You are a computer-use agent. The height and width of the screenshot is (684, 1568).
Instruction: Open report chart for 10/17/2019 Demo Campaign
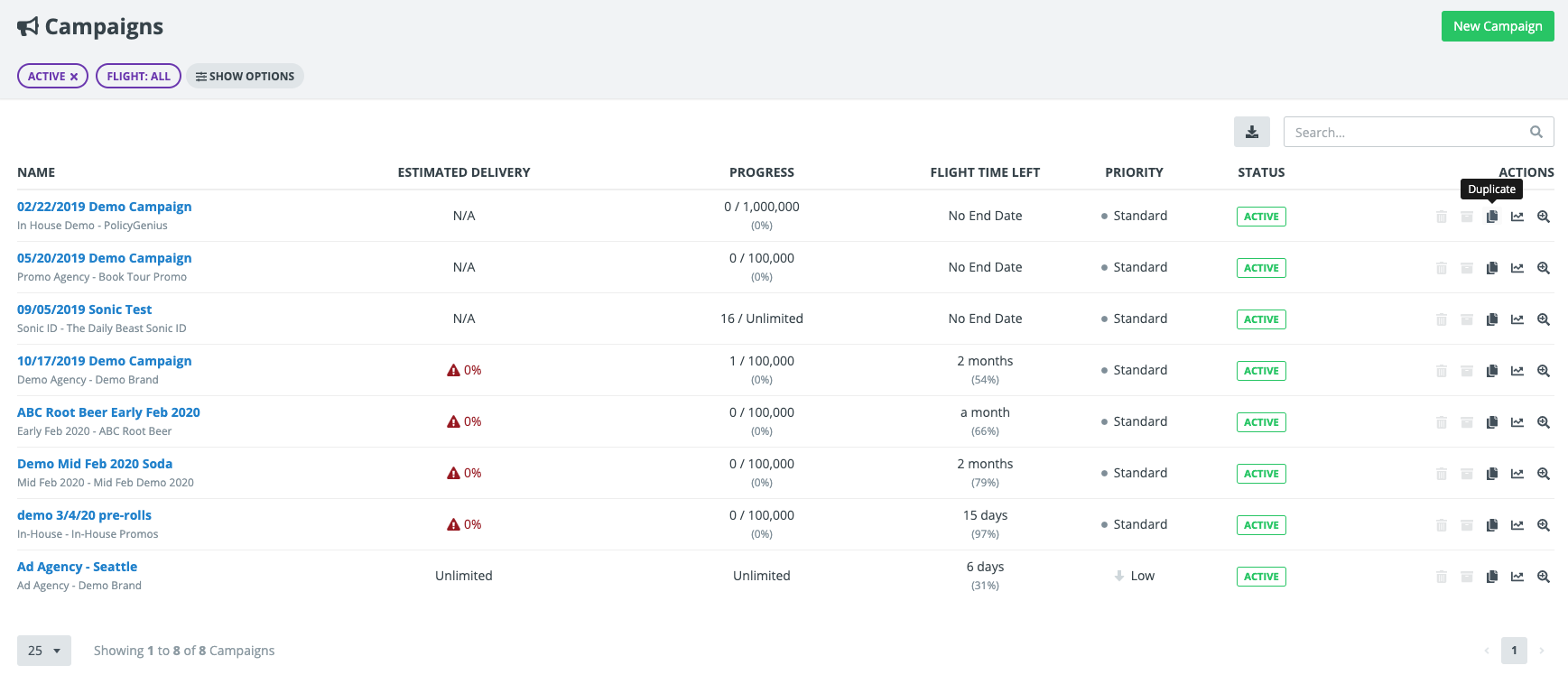coord(1517,371)
